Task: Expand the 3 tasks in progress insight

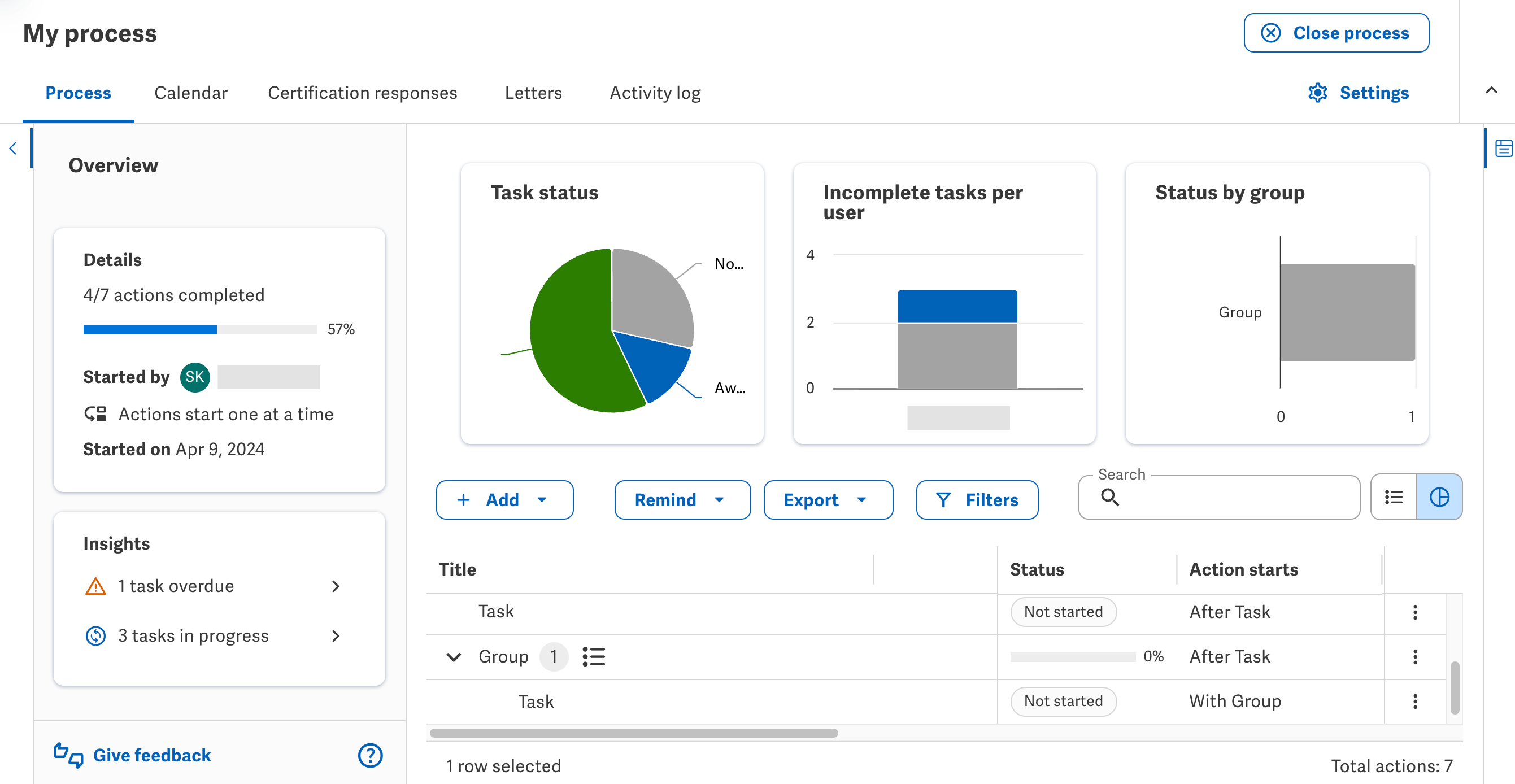Action: pyautogui.click(x=335, y=636)
